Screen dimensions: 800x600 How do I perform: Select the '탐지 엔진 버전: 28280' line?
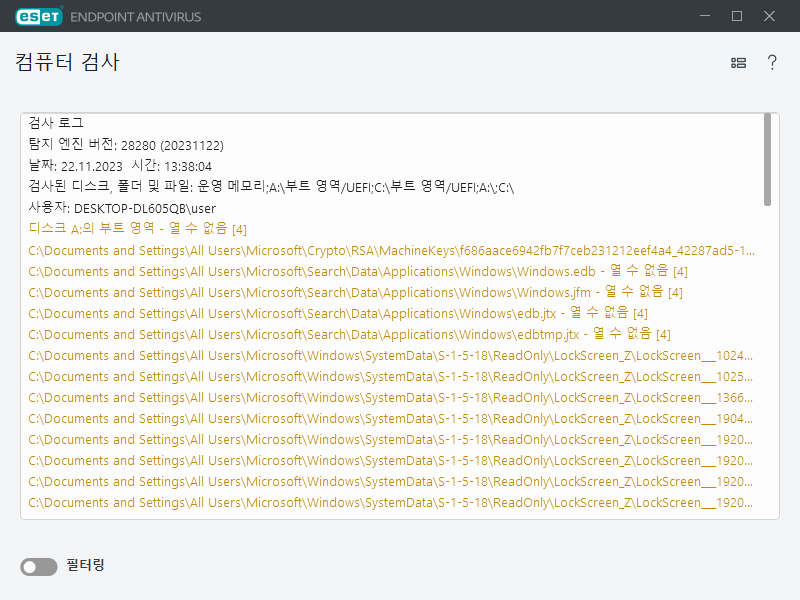click(x=126, y=145)
